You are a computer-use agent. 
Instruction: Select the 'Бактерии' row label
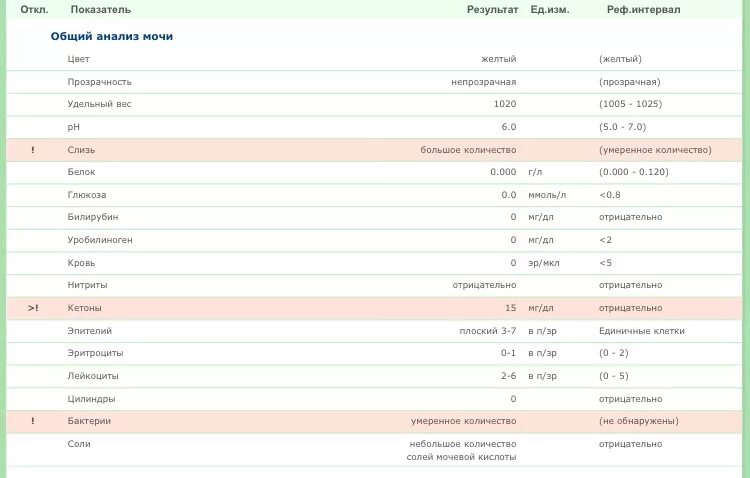(89, 421)
